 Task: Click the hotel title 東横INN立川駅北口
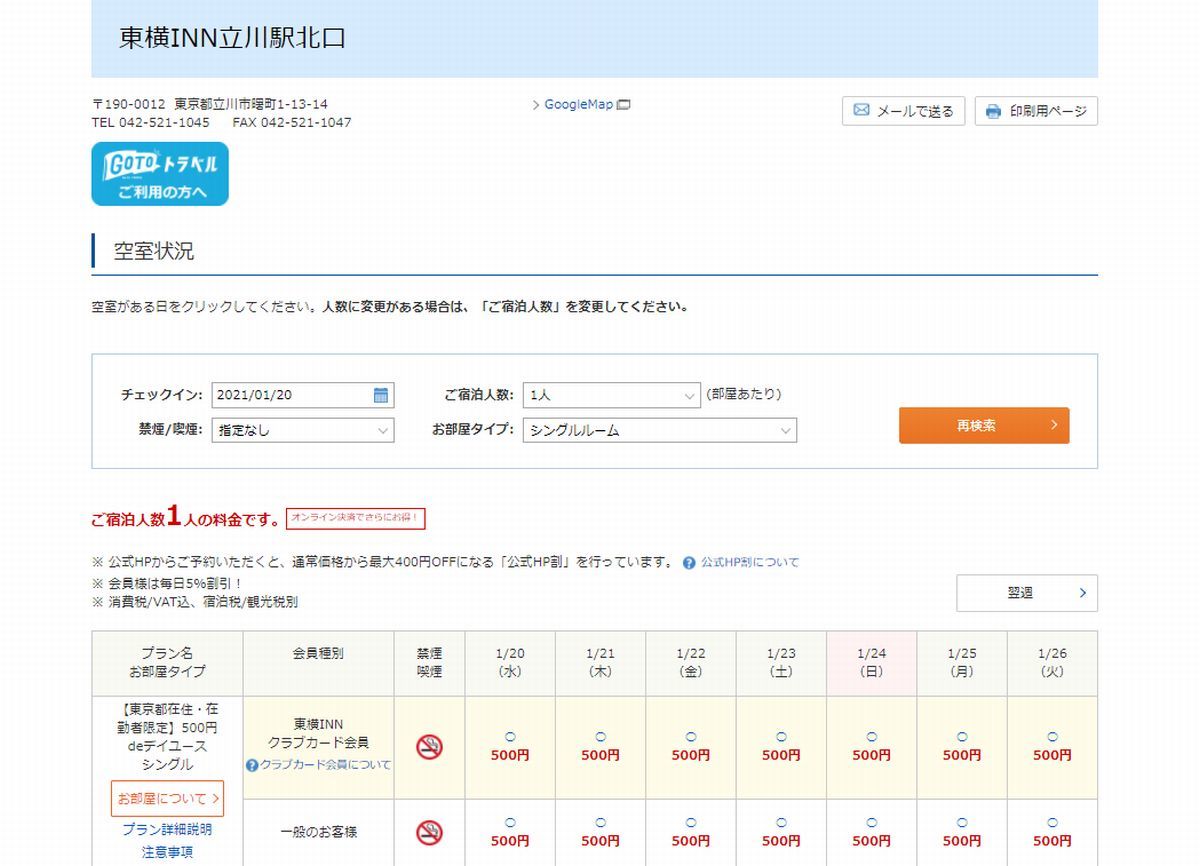coord(232,38)
